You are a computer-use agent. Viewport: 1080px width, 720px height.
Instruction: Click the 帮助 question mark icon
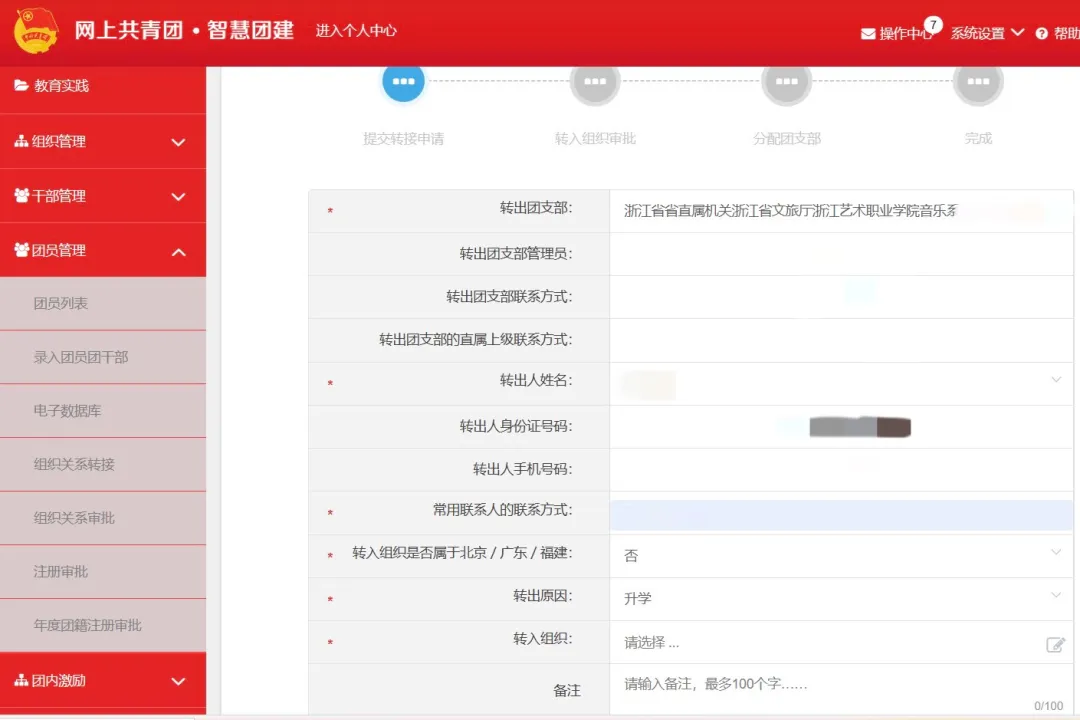pos(1042,34)
